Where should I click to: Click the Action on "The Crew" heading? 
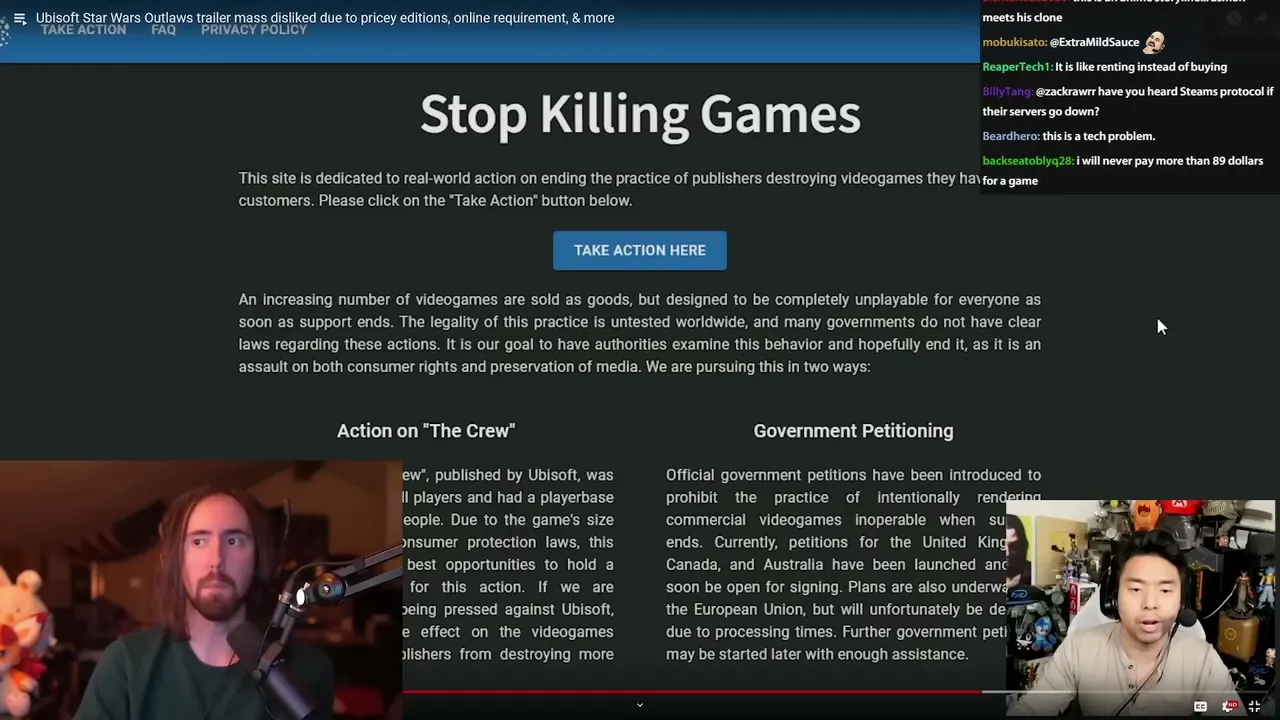point(426,431)
